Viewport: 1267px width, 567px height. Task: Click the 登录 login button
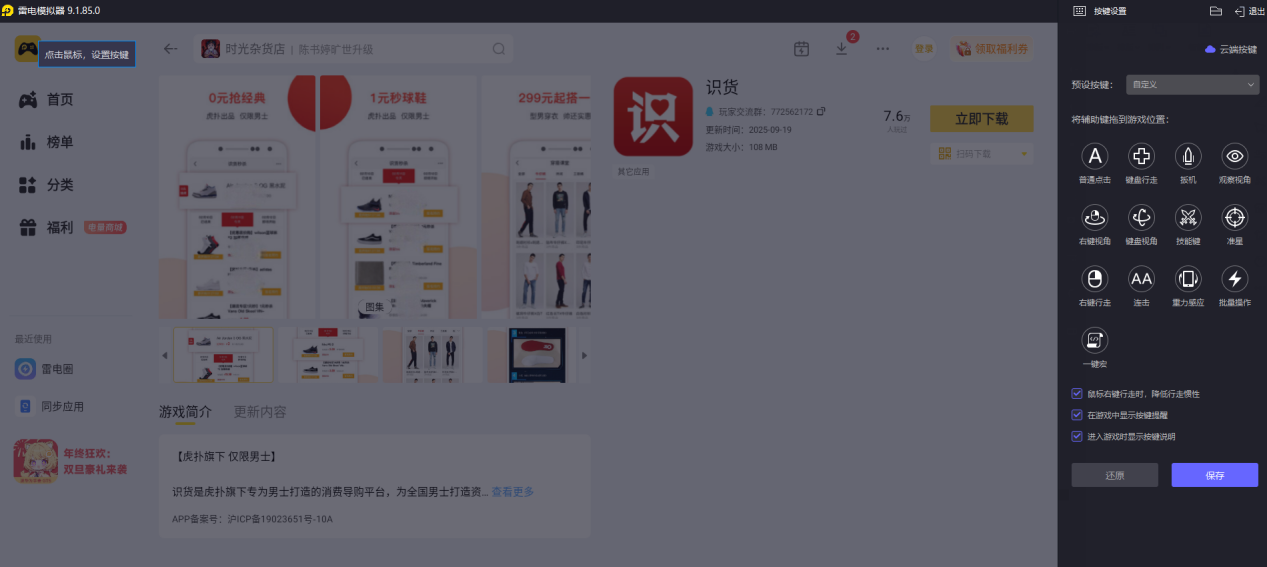(924, 49)
